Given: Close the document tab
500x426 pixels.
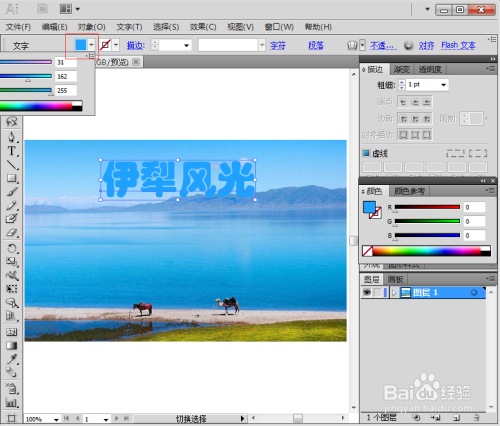Looking at the screenshot, I should [136, 62].
